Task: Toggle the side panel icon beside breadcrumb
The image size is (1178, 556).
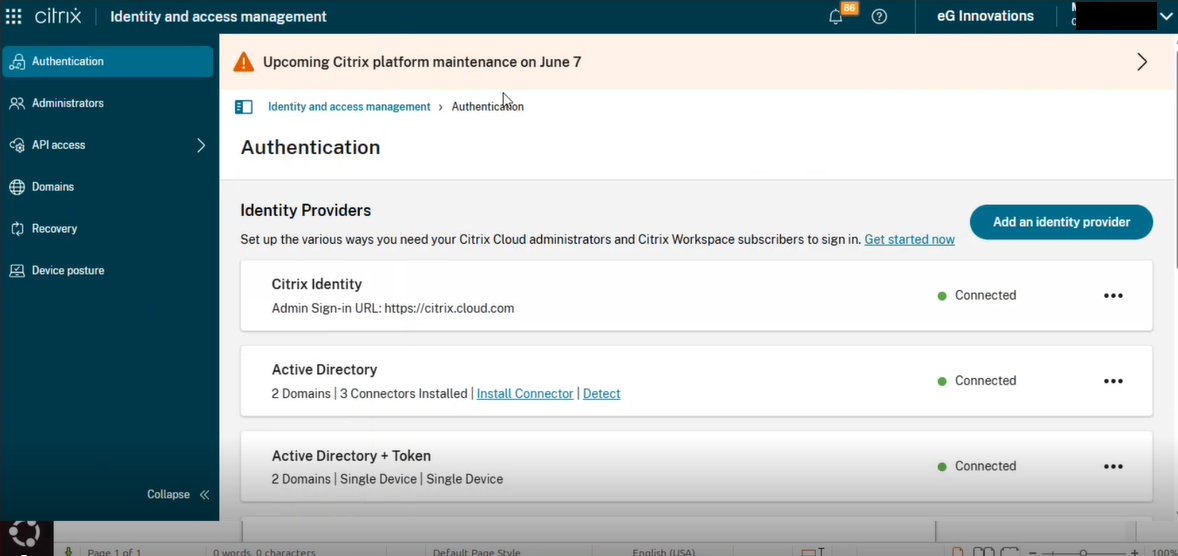Action: pos(243,107)
